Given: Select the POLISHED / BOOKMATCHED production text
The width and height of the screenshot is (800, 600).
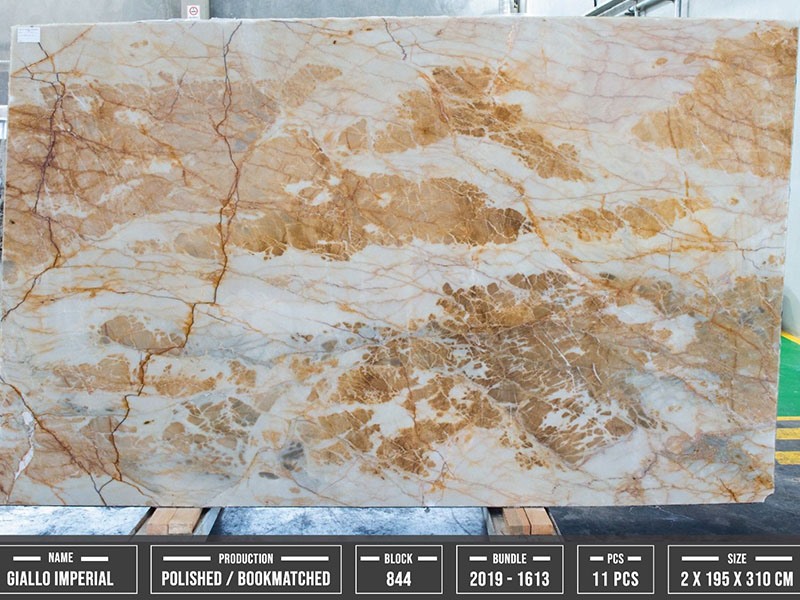Looking at the screenshot, I should (x=246, y=579).
